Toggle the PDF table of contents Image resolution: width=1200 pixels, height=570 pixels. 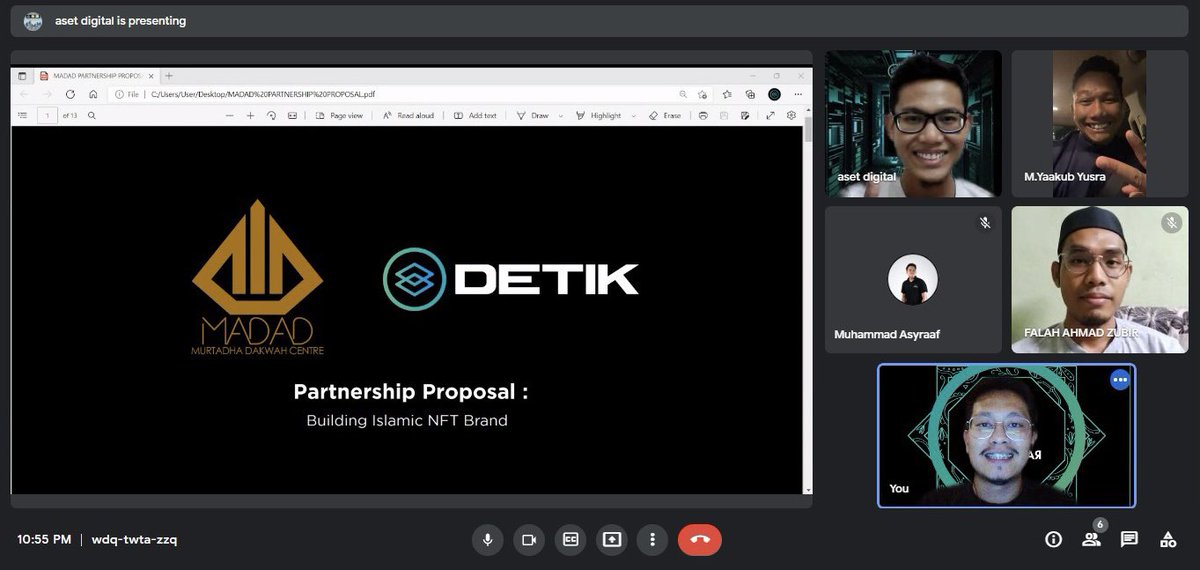22,115
